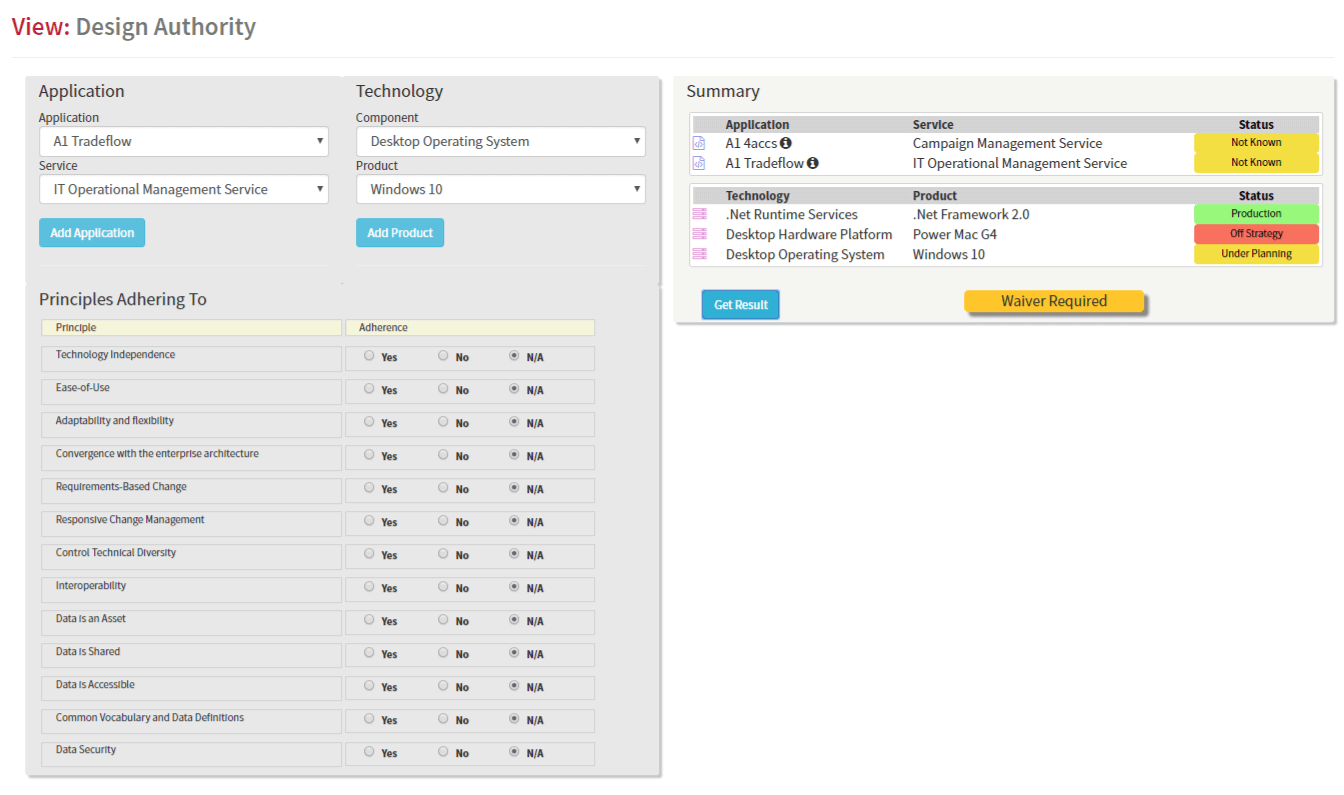Click the Product header in Technology table
The image size is (1344, 795).
pyautogui.click(x=935, y=196)
